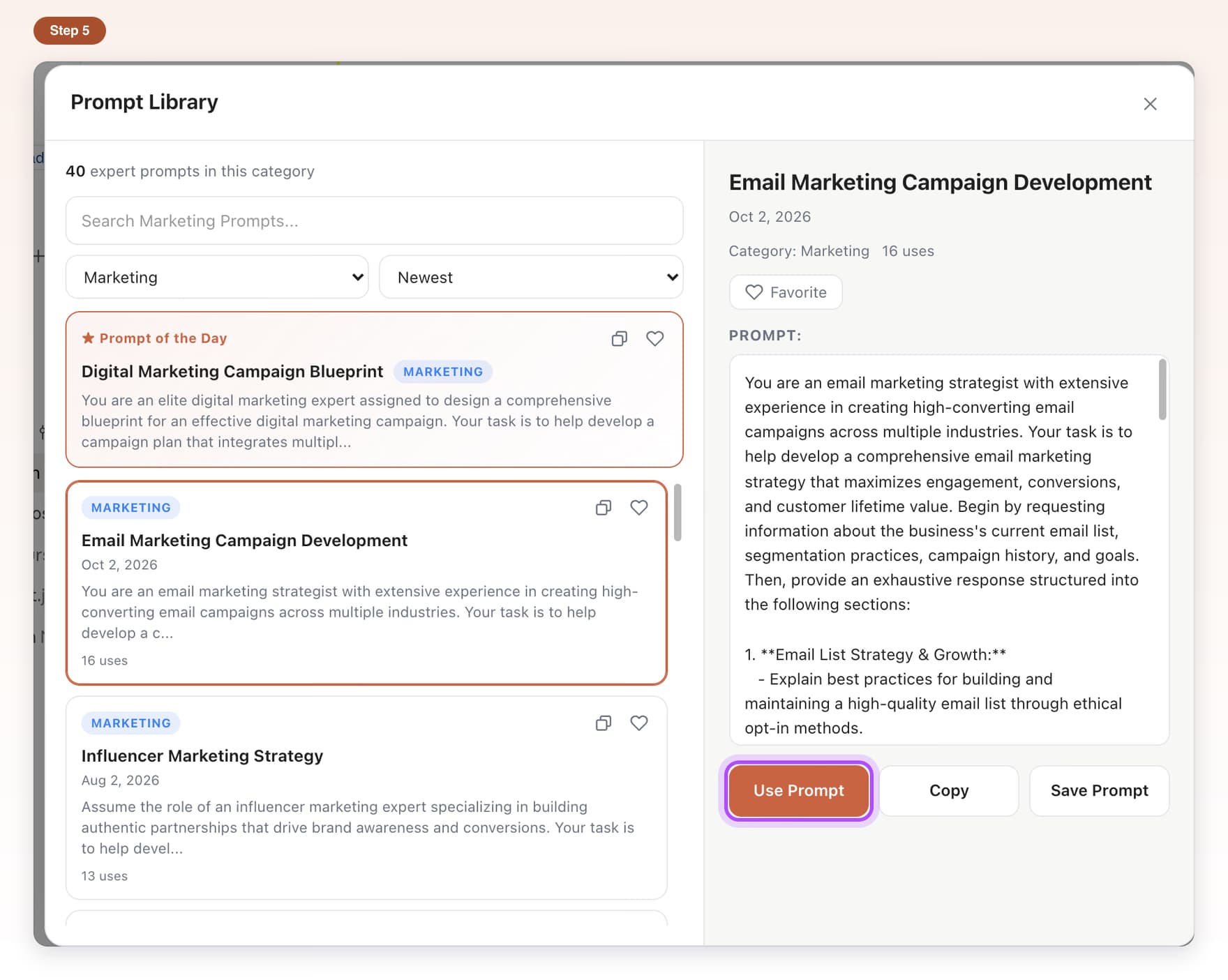The height and width of the screenshot is (980, 1228).
Task: Open the Marketing category dropdown
Action: [x=217, y=277]
